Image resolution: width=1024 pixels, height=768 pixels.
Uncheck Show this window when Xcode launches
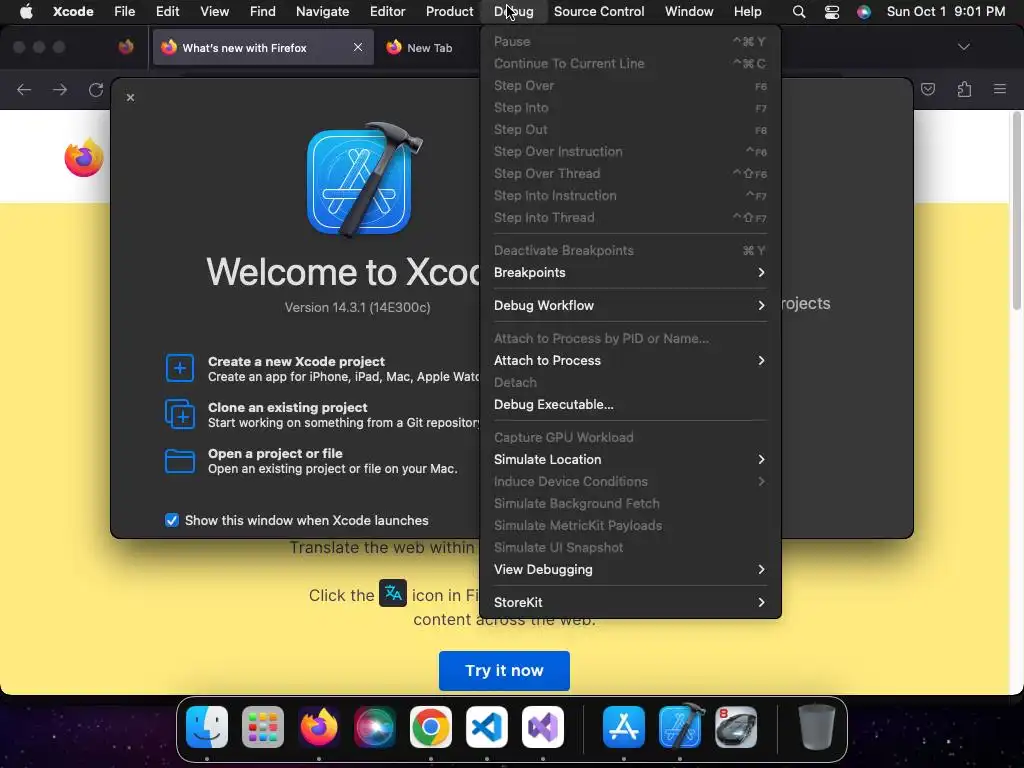[172, 520]
